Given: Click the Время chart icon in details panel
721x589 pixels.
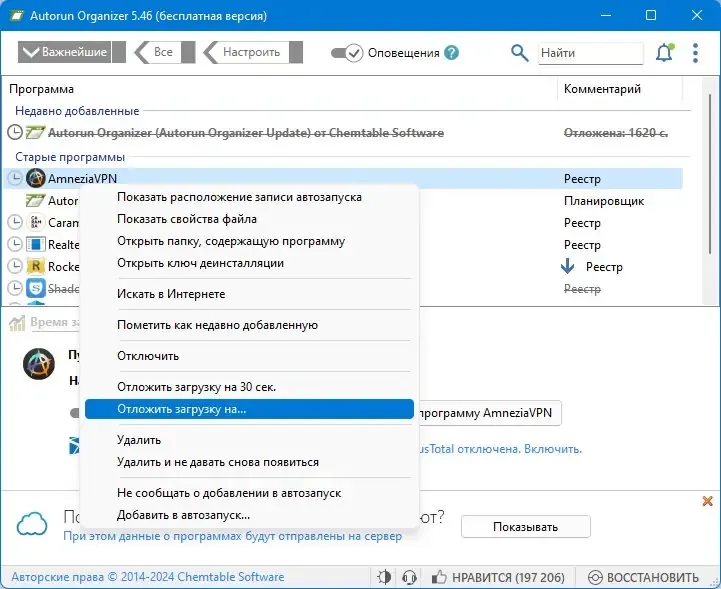Looking at the screenshot, I should (x=17, y=323).
